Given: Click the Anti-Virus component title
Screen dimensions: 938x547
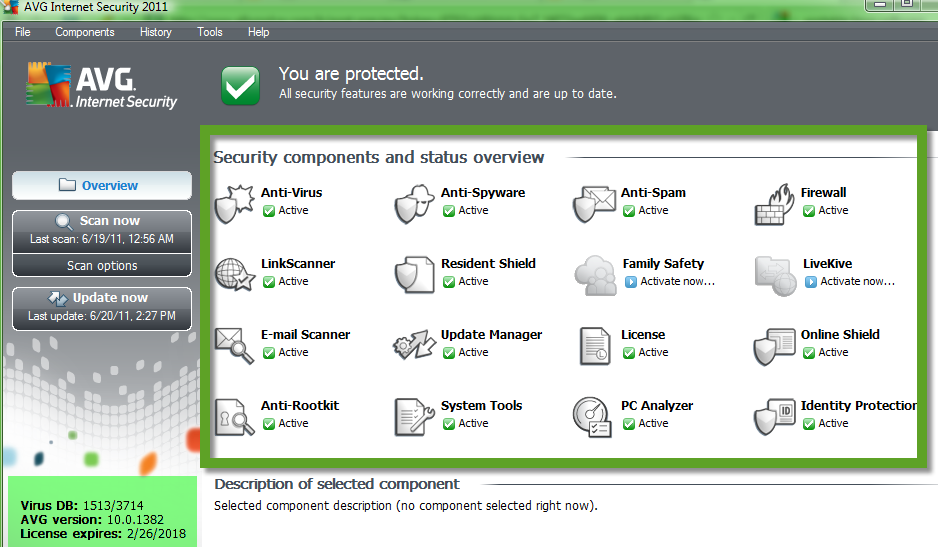Looking at the screenshot, I should 291,192.
